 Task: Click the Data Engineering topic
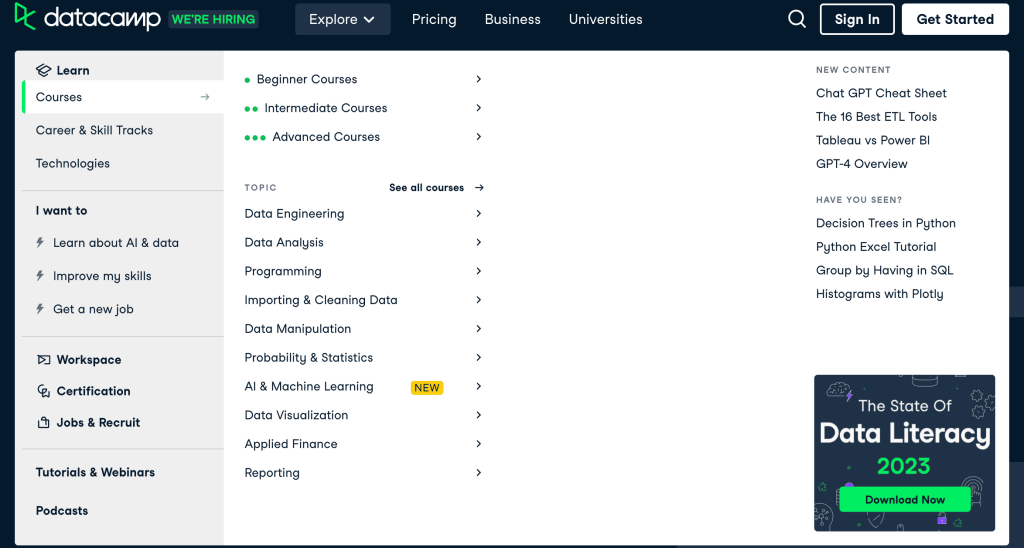(x=294, y=214)
